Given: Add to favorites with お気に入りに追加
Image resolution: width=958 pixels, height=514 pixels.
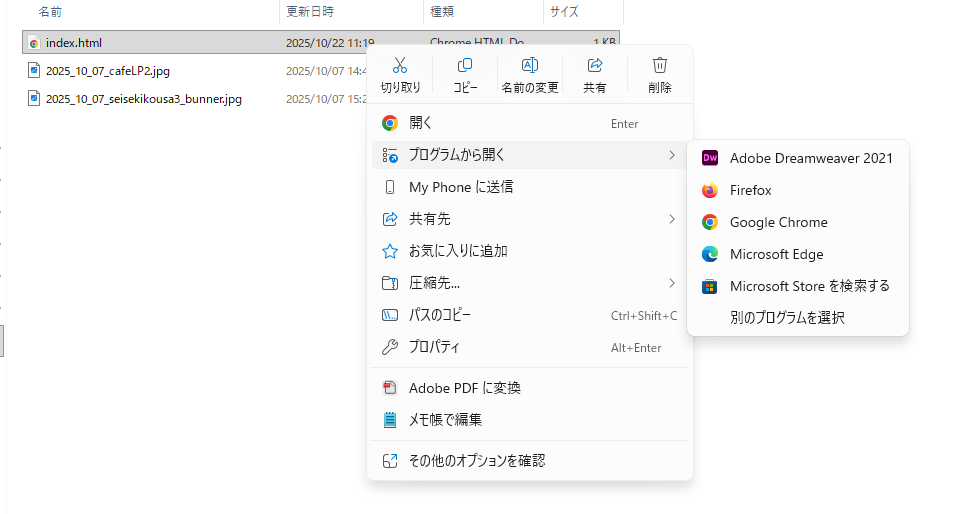Looking at the screenshot, I should (x=458, y=251).
